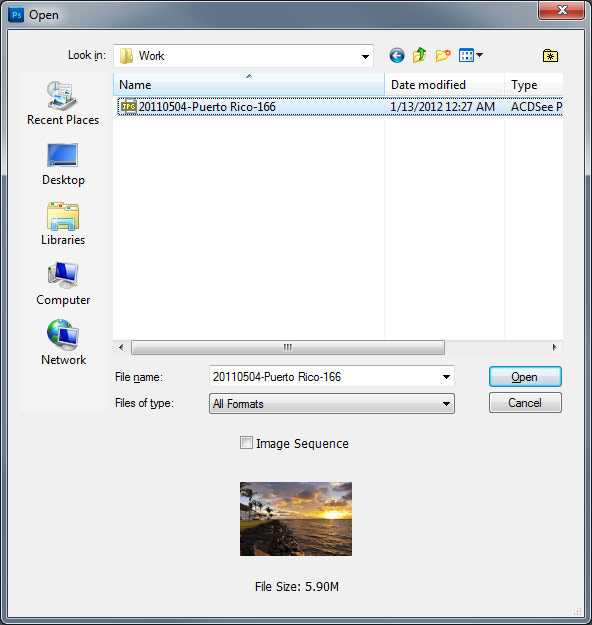Click the Cancel button
Image resolution: width=592 pixels, height=625 pixels.
click(525, 403)
